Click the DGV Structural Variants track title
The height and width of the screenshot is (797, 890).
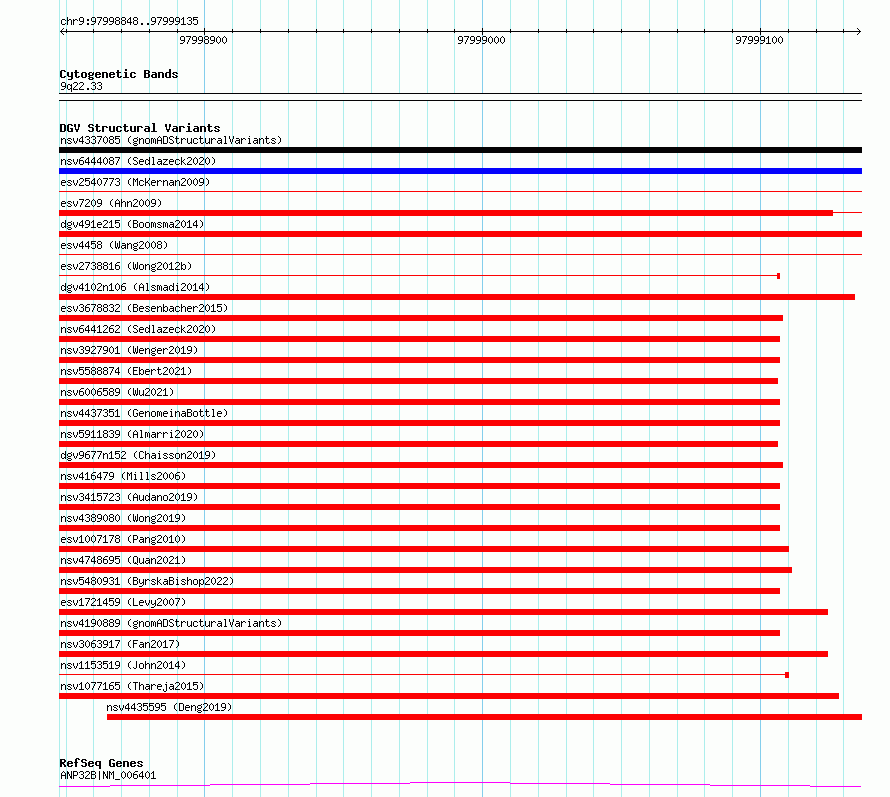(140, 128)
